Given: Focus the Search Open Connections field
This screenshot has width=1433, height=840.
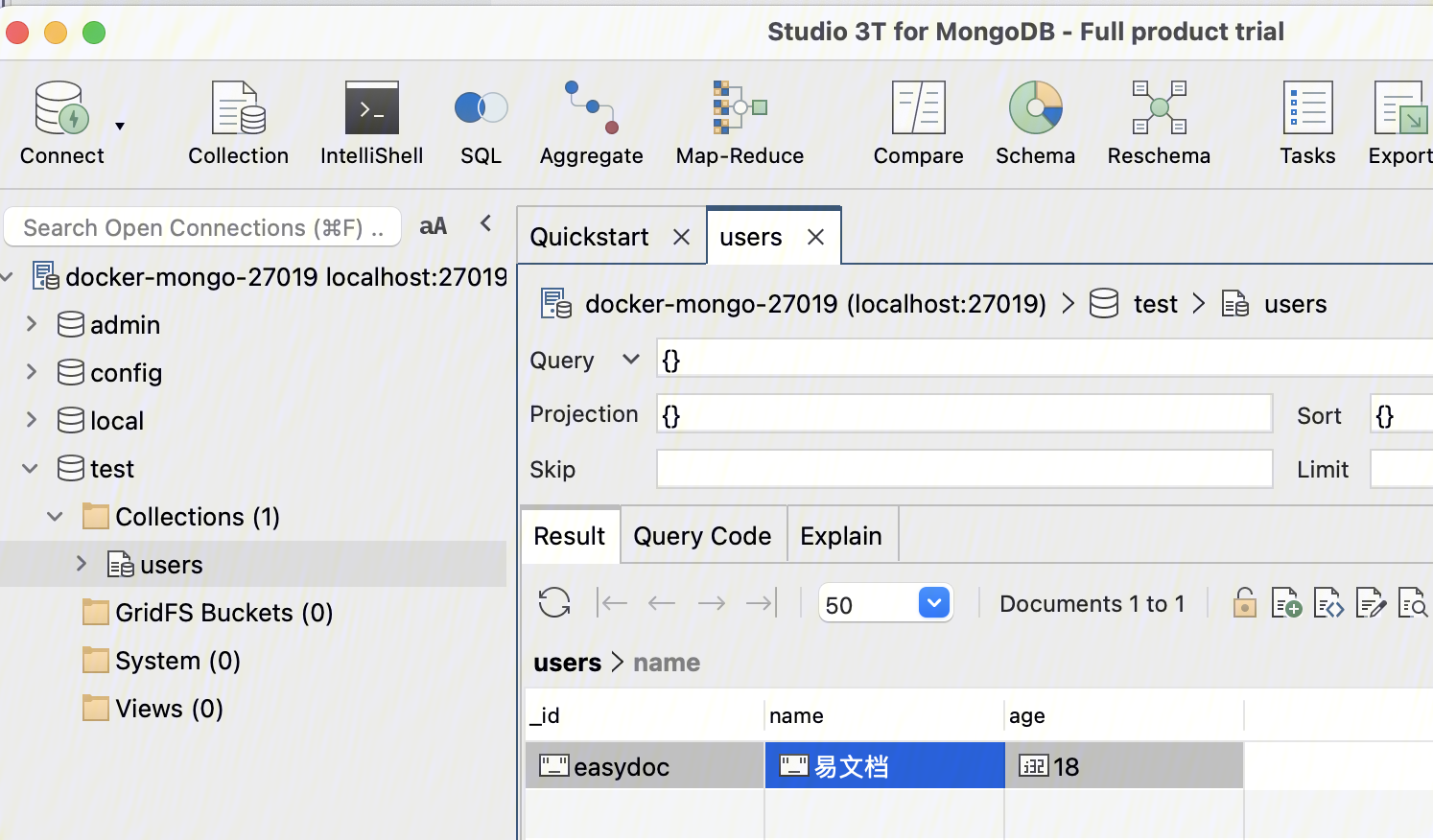Looking at the screenshot, I should click(x=202, y=227).
